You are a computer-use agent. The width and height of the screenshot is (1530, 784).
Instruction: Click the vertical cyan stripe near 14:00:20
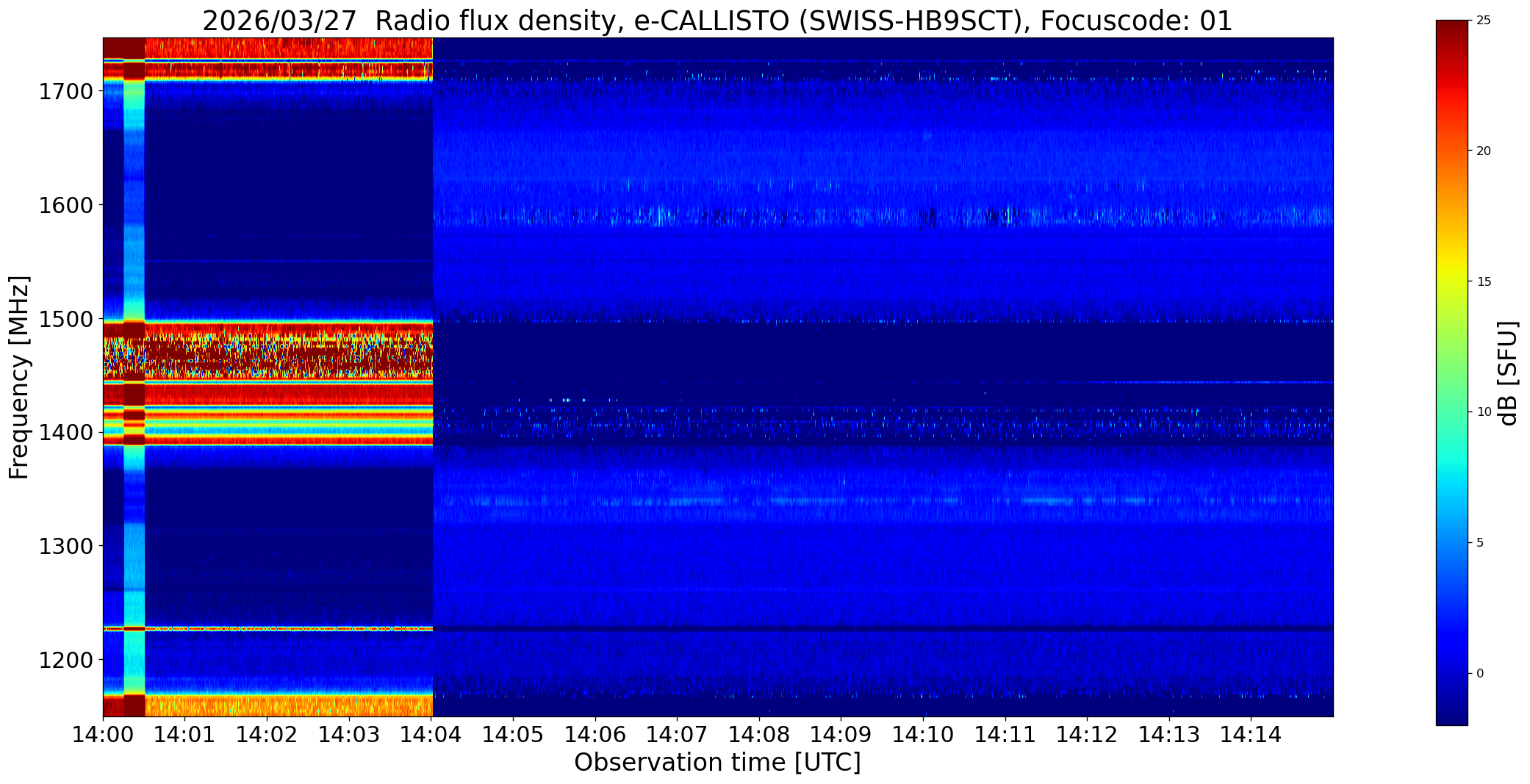pos(134,377)
